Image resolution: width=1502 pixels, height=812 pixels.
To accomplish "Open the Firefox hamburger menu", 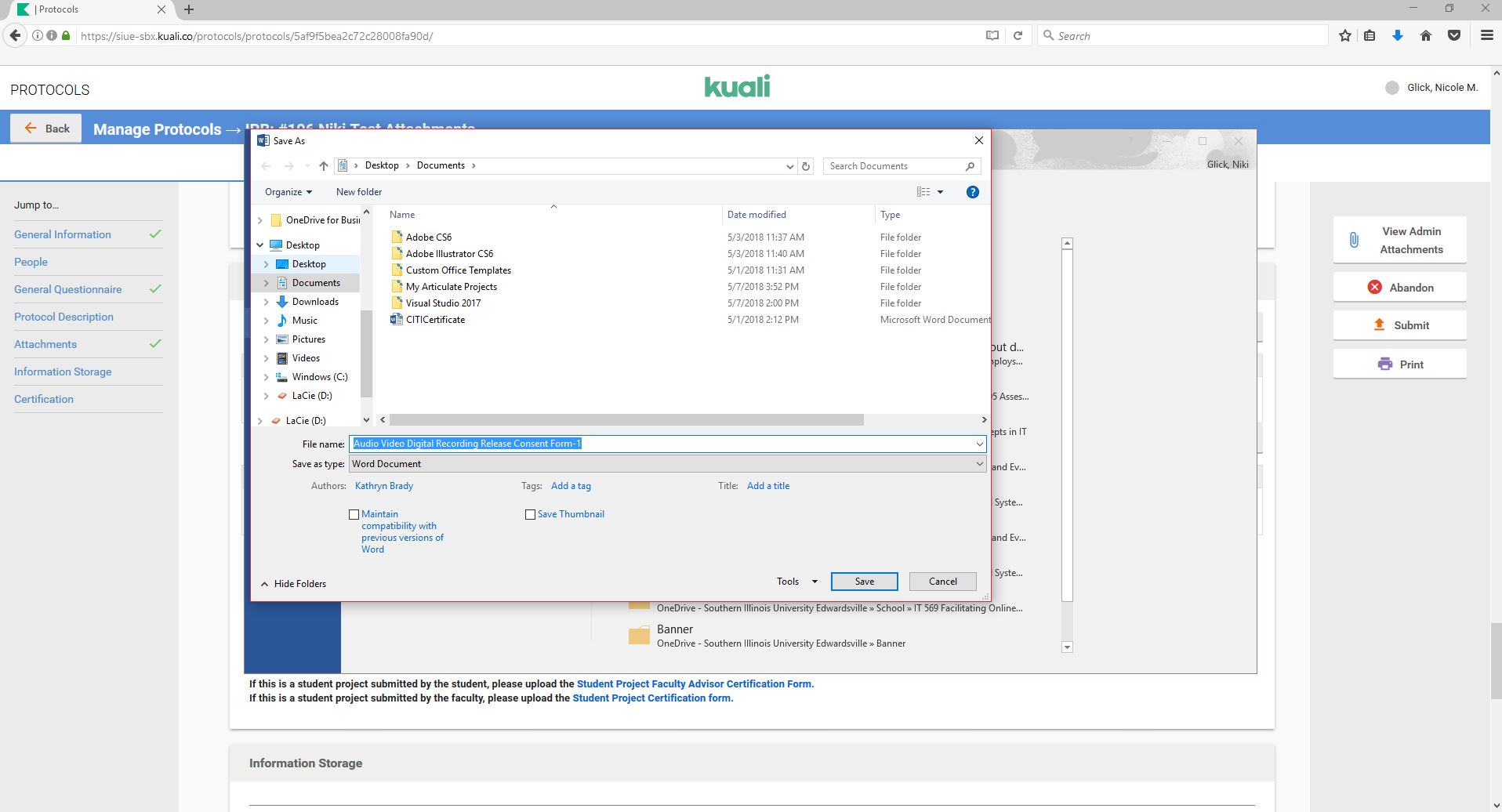I will pyautogui.click(x=1486, y=36).
